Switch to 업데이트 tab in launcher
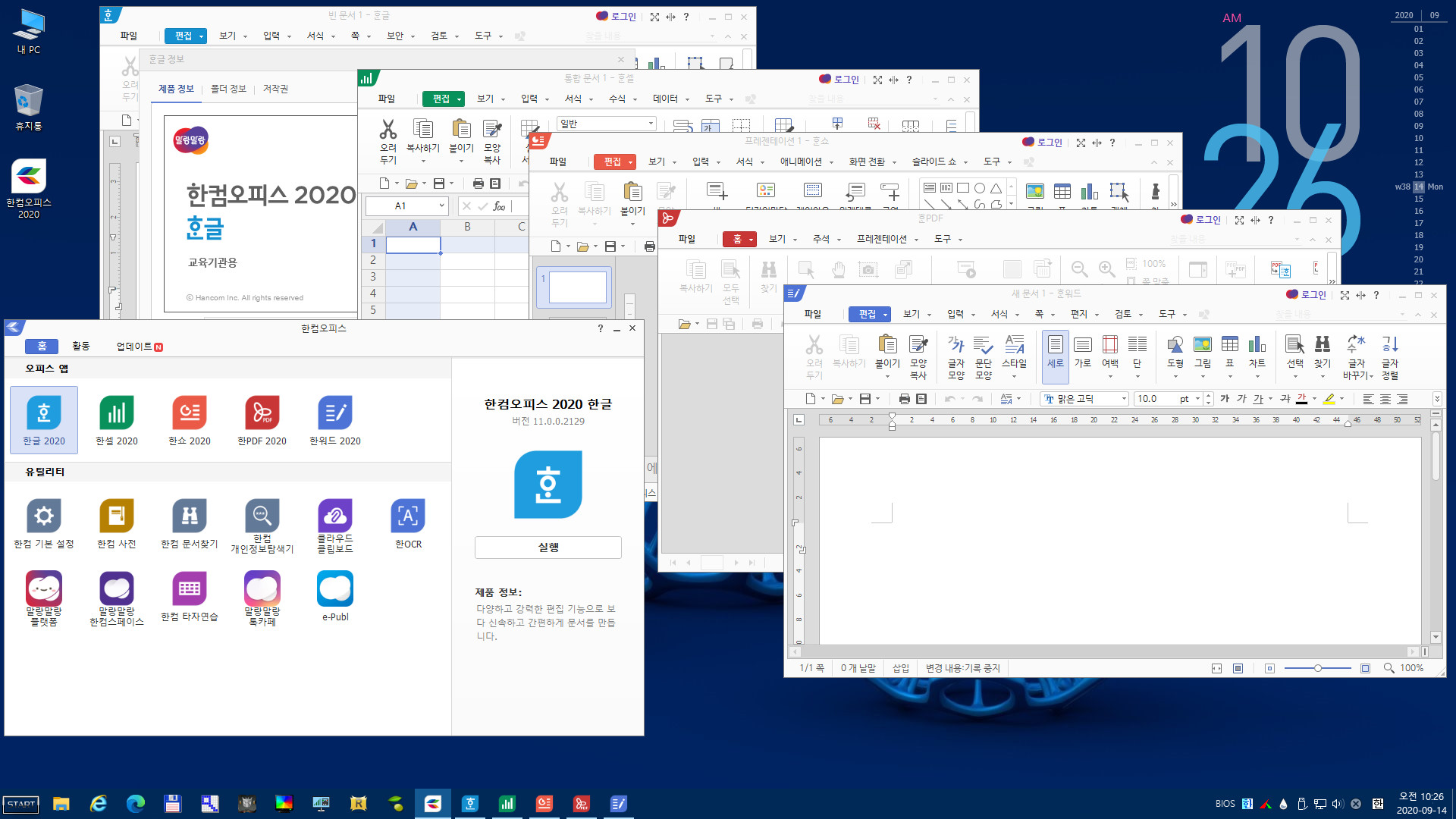Viewport: 1456px width, 819px height. pos(139,346)
